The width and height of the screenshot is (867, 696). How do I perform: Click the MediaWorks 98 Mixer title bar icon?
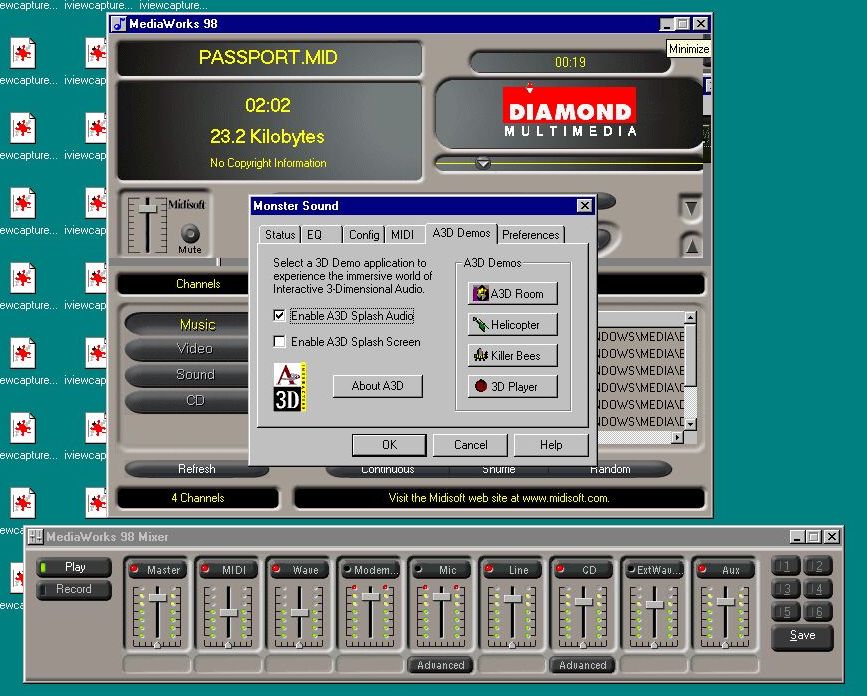[35, 536]
